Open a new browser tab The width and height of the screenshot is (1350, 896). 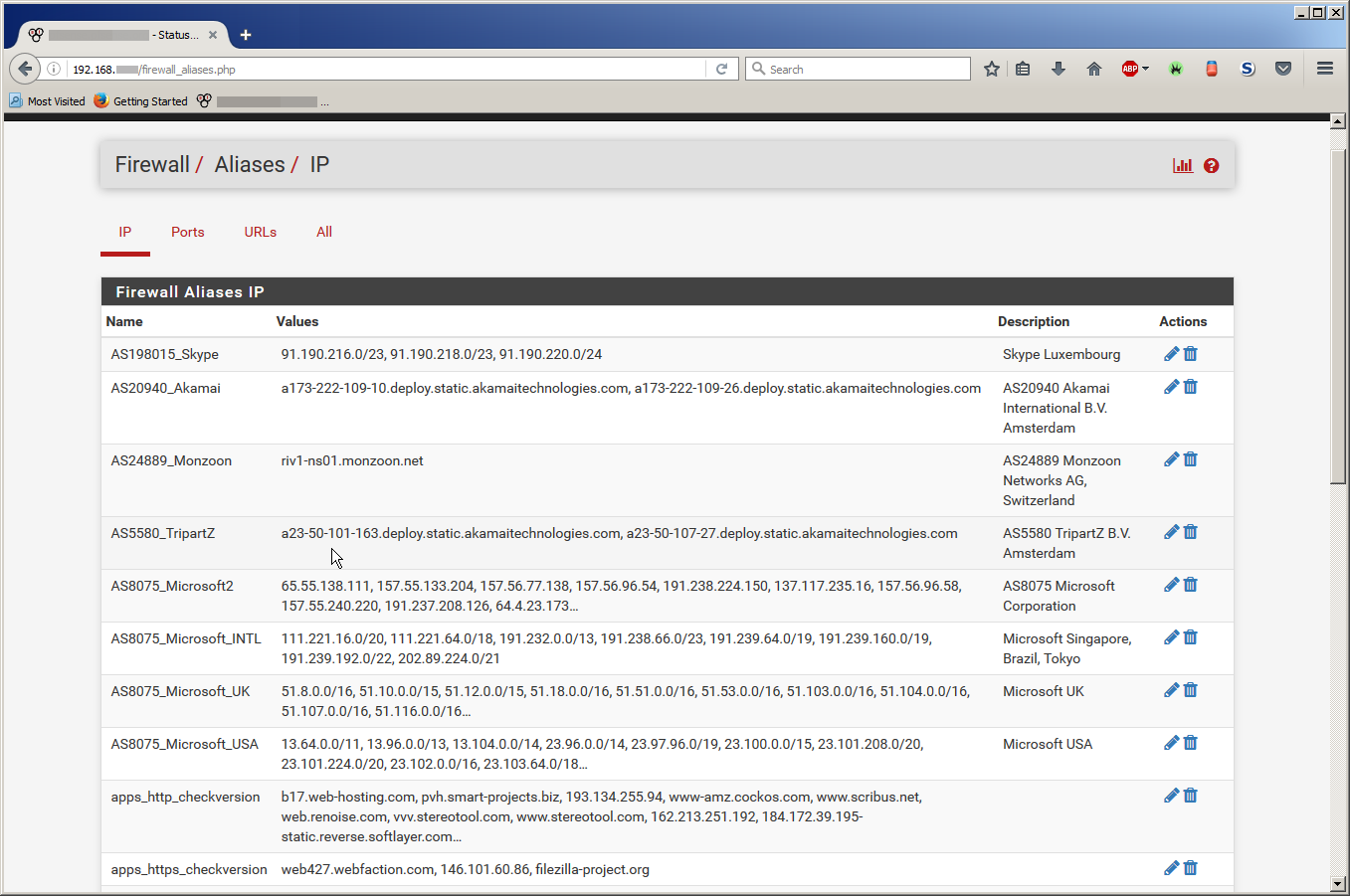[x=246, y=35]
